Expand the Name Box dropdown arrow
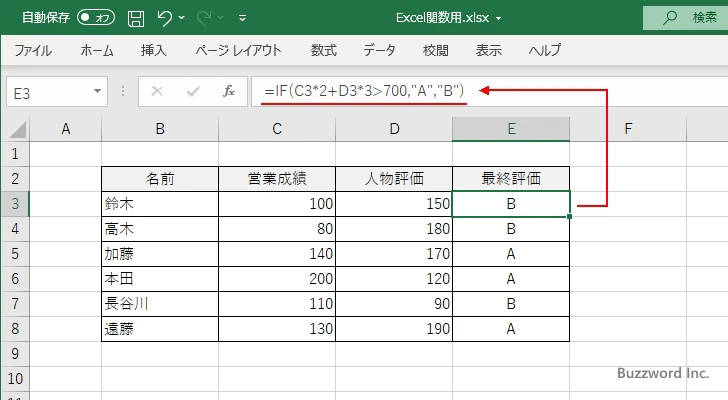Image resolution: width=728 pixels, height=400 pixels. [x=98, y=91]
